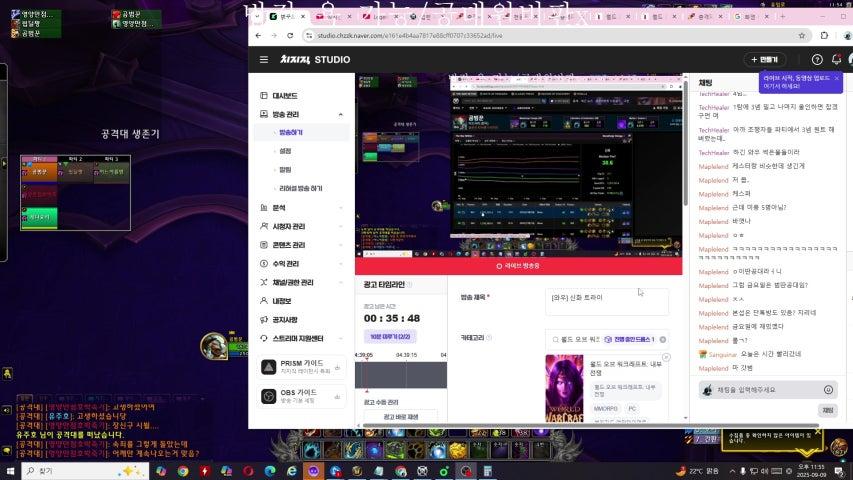Open the browser extensions puzzle icon
This screenshot has height=480, width=853.
pos(824,35)
